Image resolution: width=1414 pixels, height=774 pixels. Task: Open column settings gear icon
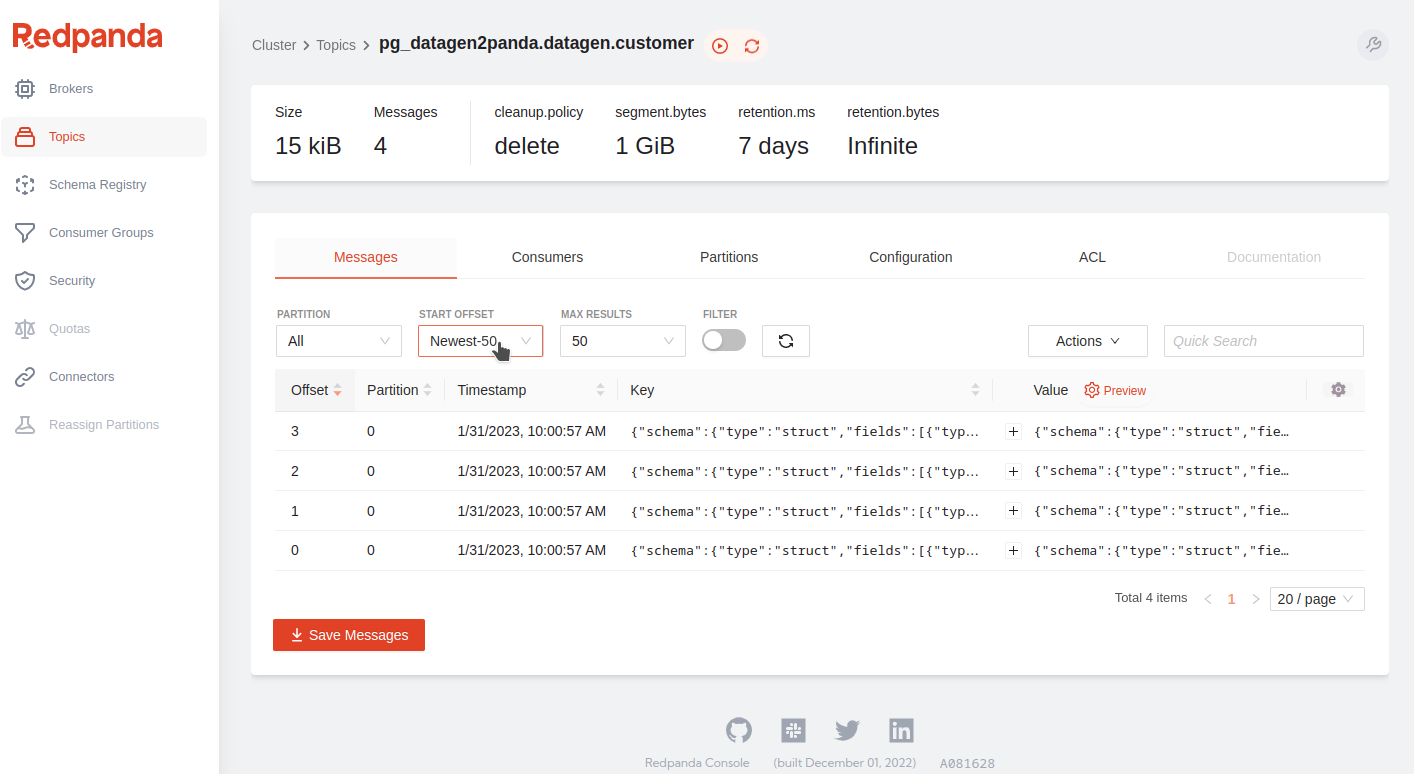click(1338, 390)
